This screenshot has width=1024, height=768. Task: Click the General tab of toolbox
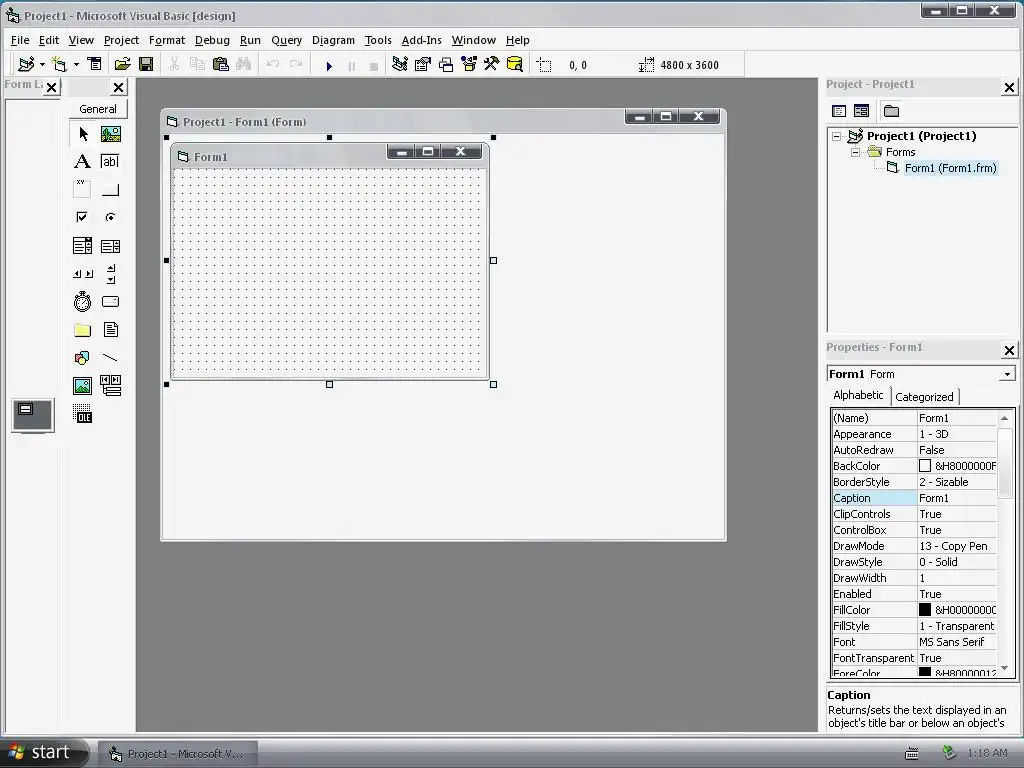point(98,109)
